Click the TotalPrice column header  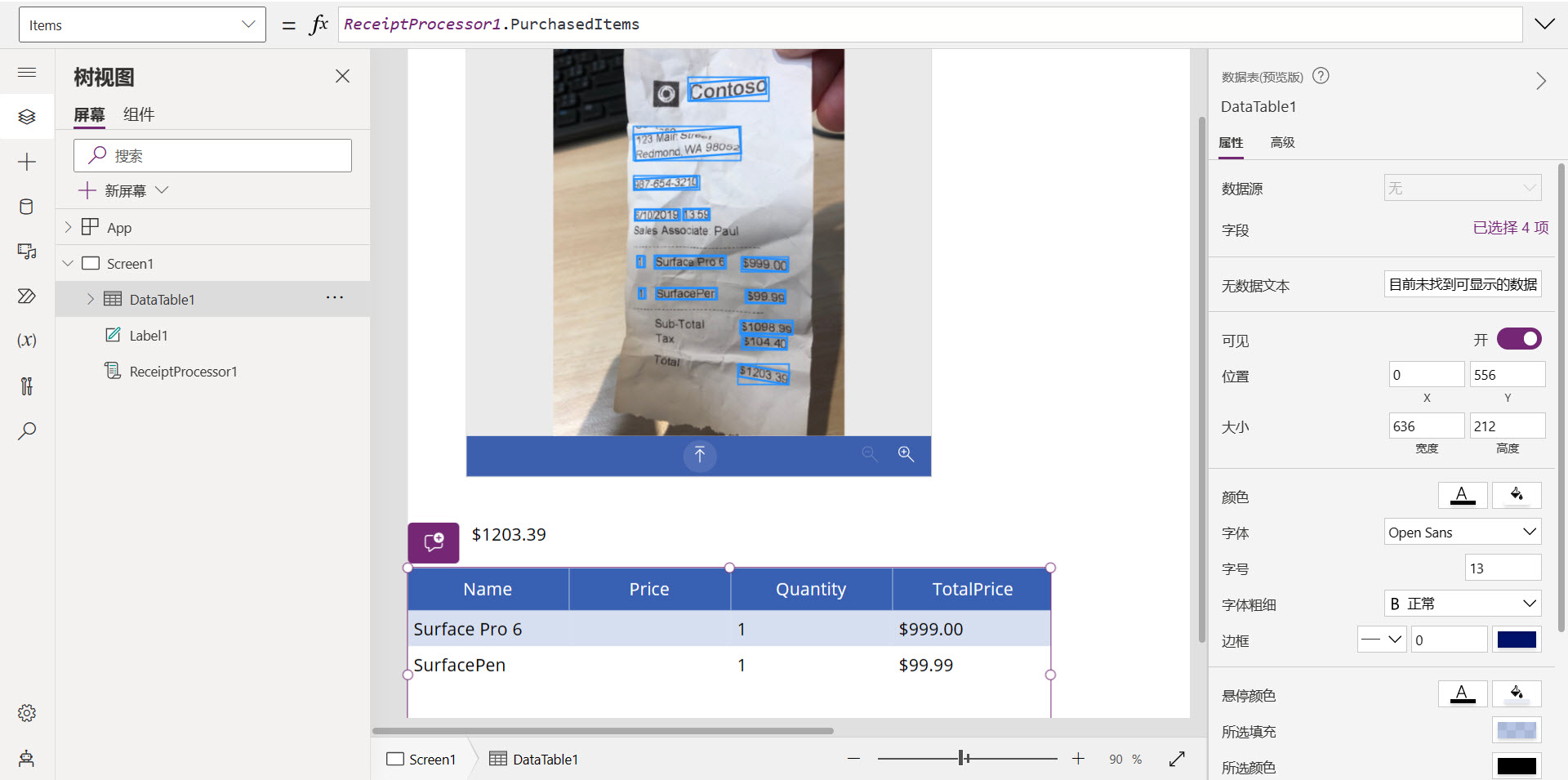[x=972, y=589]
